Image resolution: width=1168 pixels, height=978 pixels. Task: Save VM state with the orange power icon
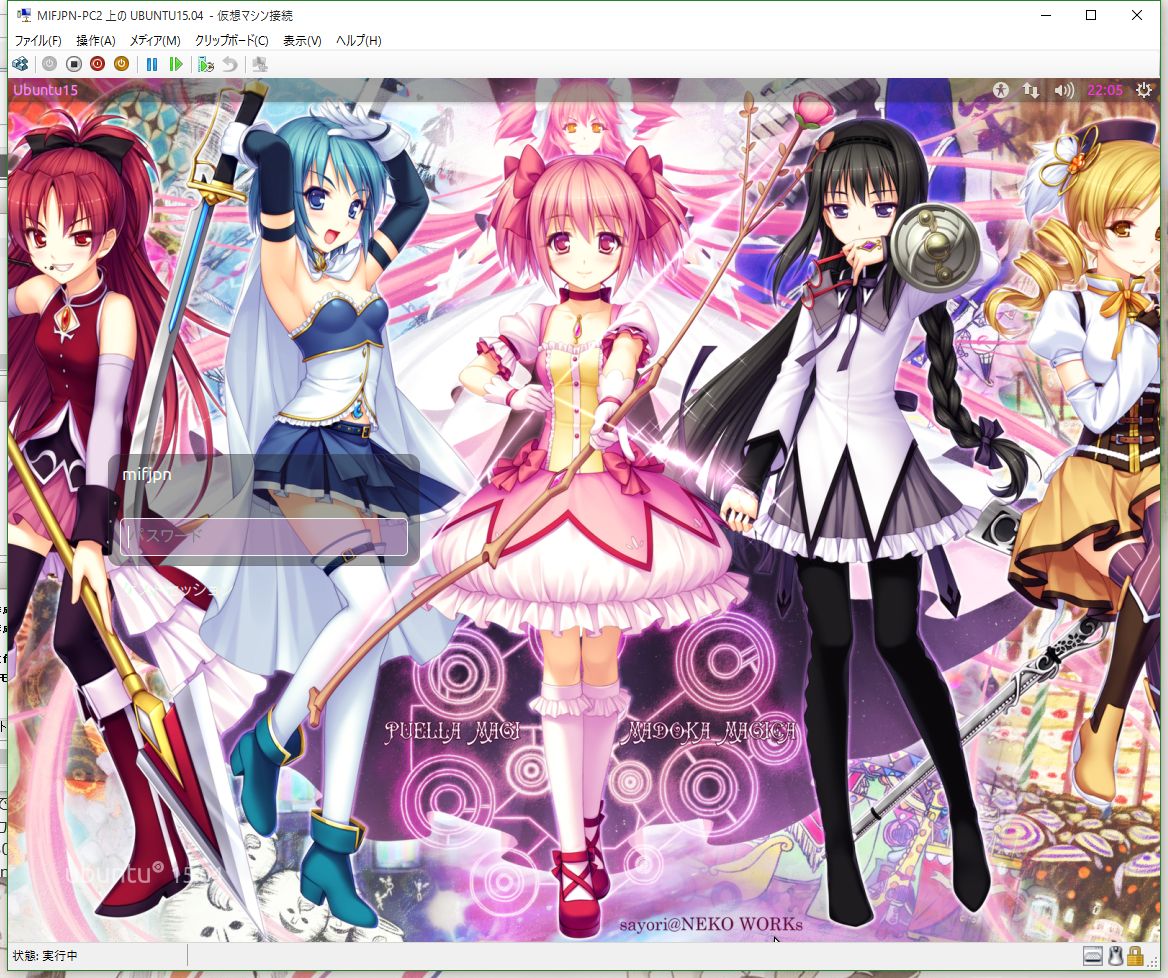click(121, 65)
